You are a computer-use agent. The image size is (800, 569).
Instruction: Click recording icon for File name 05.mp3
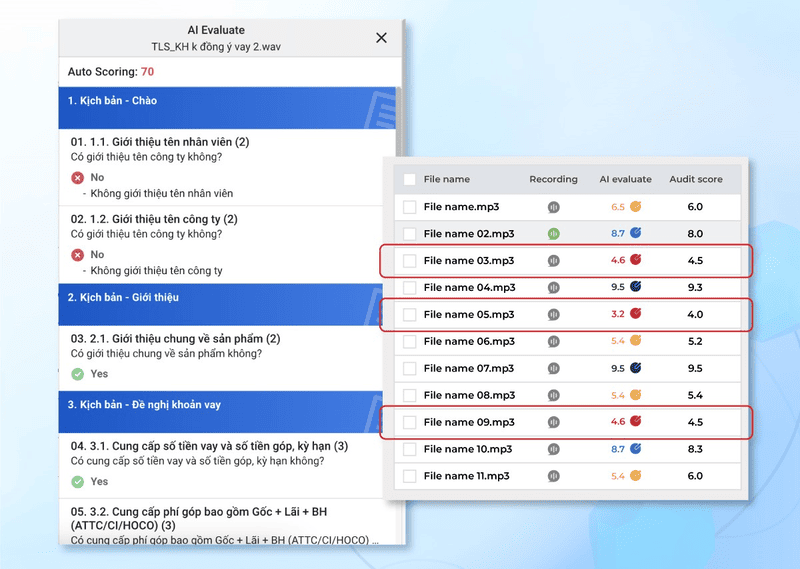[553, 314]
